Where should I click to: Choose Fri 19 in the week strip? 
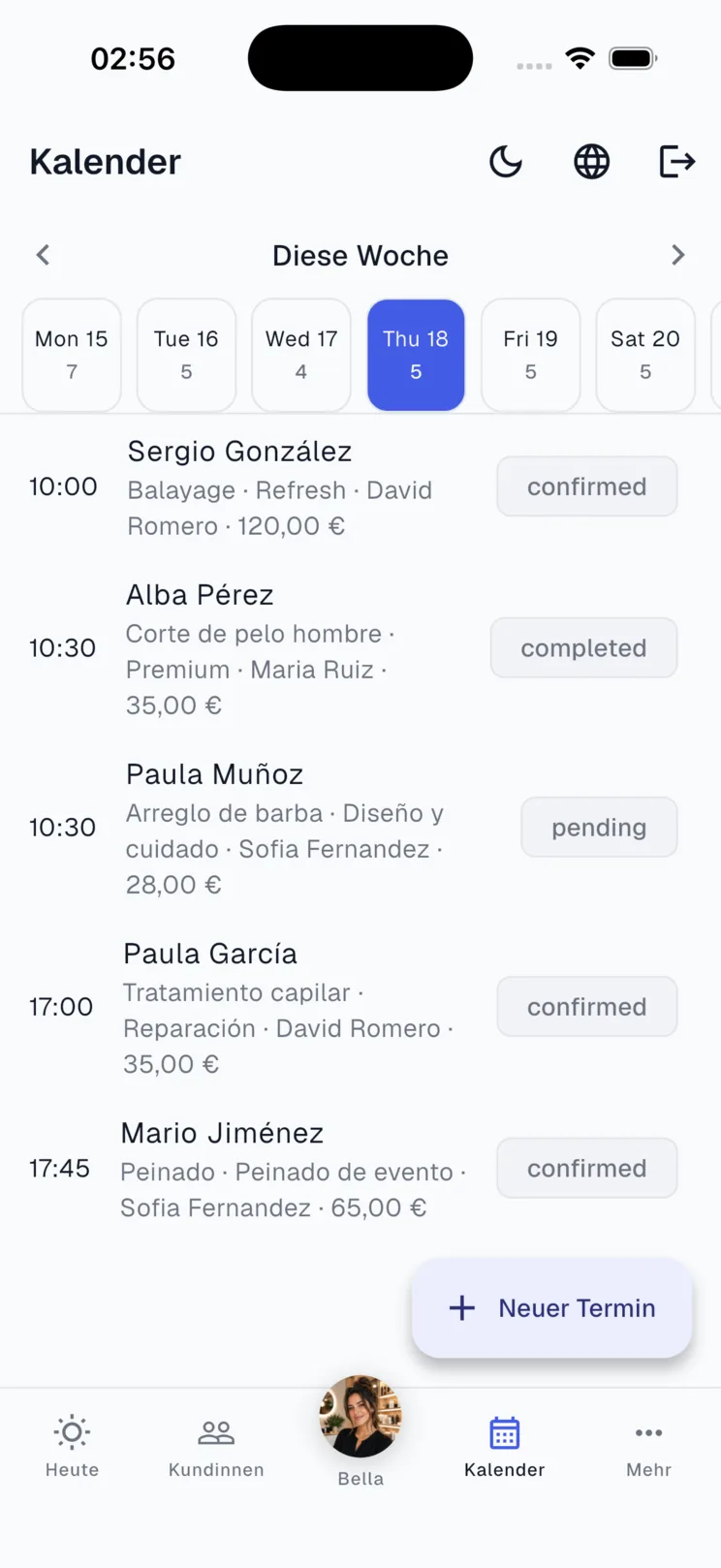[530, 355]
